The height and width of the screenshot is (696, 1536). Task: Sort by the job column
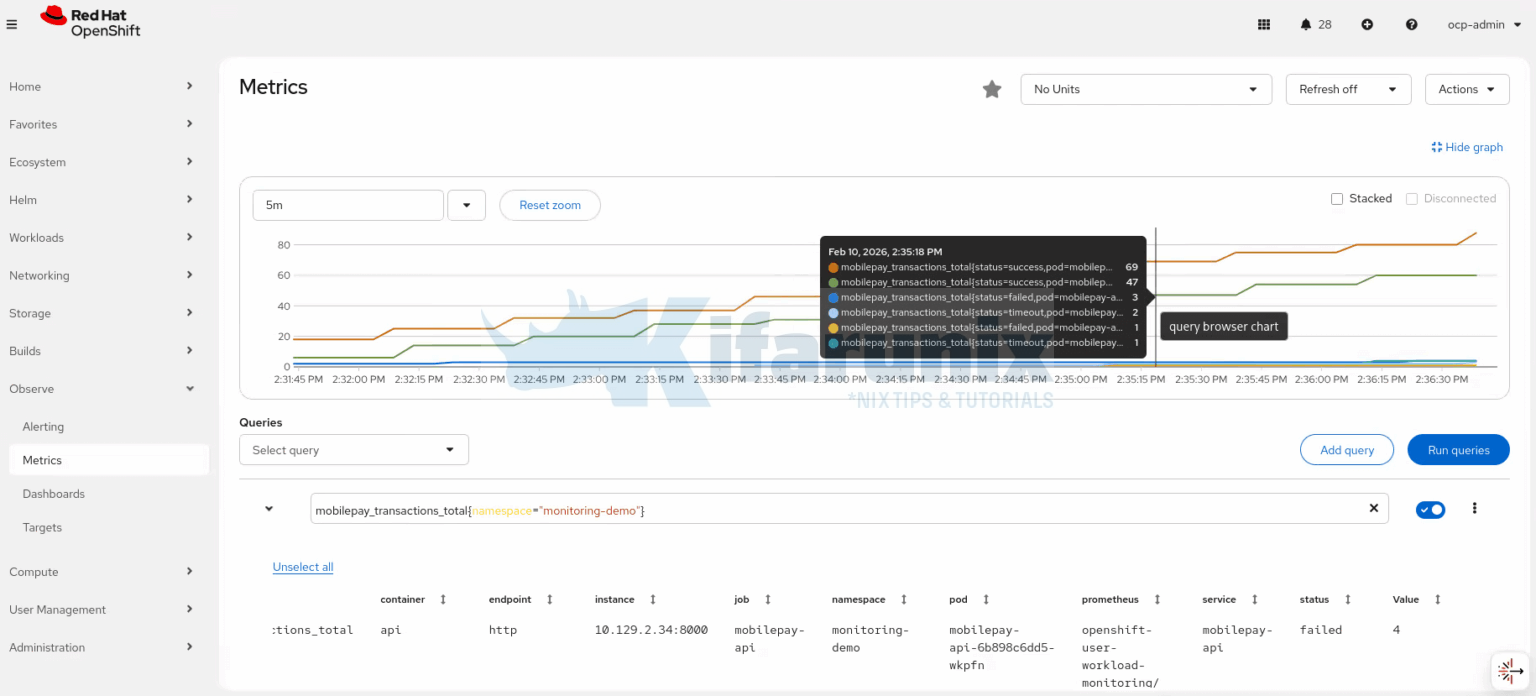click(x=768, y=599)
